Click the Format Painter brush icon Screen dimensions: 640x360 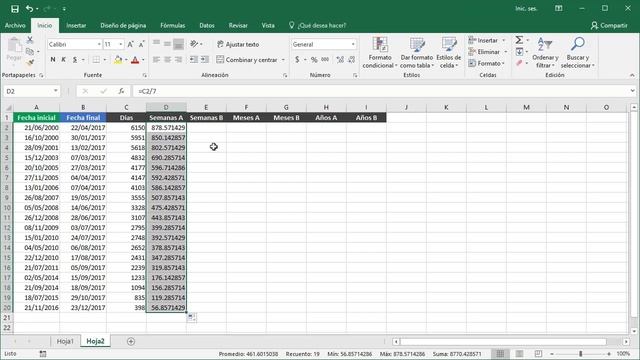(30, 62)
